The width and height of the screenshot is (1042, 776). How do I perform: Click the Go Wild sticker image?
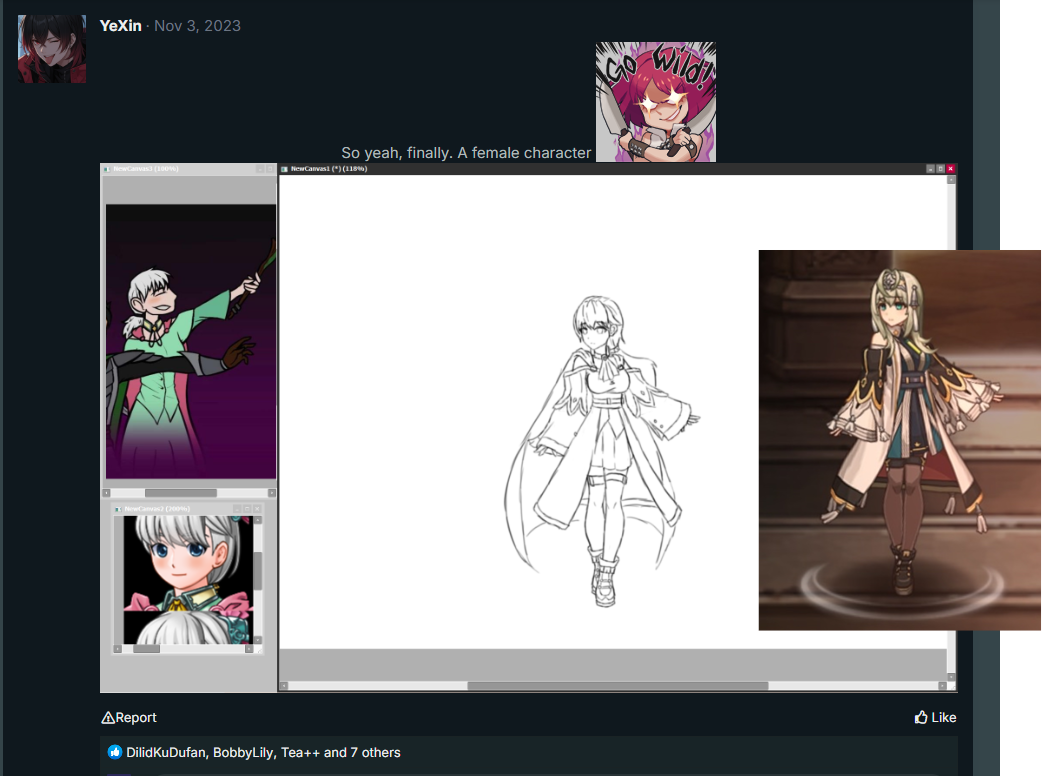pos(656,102)
